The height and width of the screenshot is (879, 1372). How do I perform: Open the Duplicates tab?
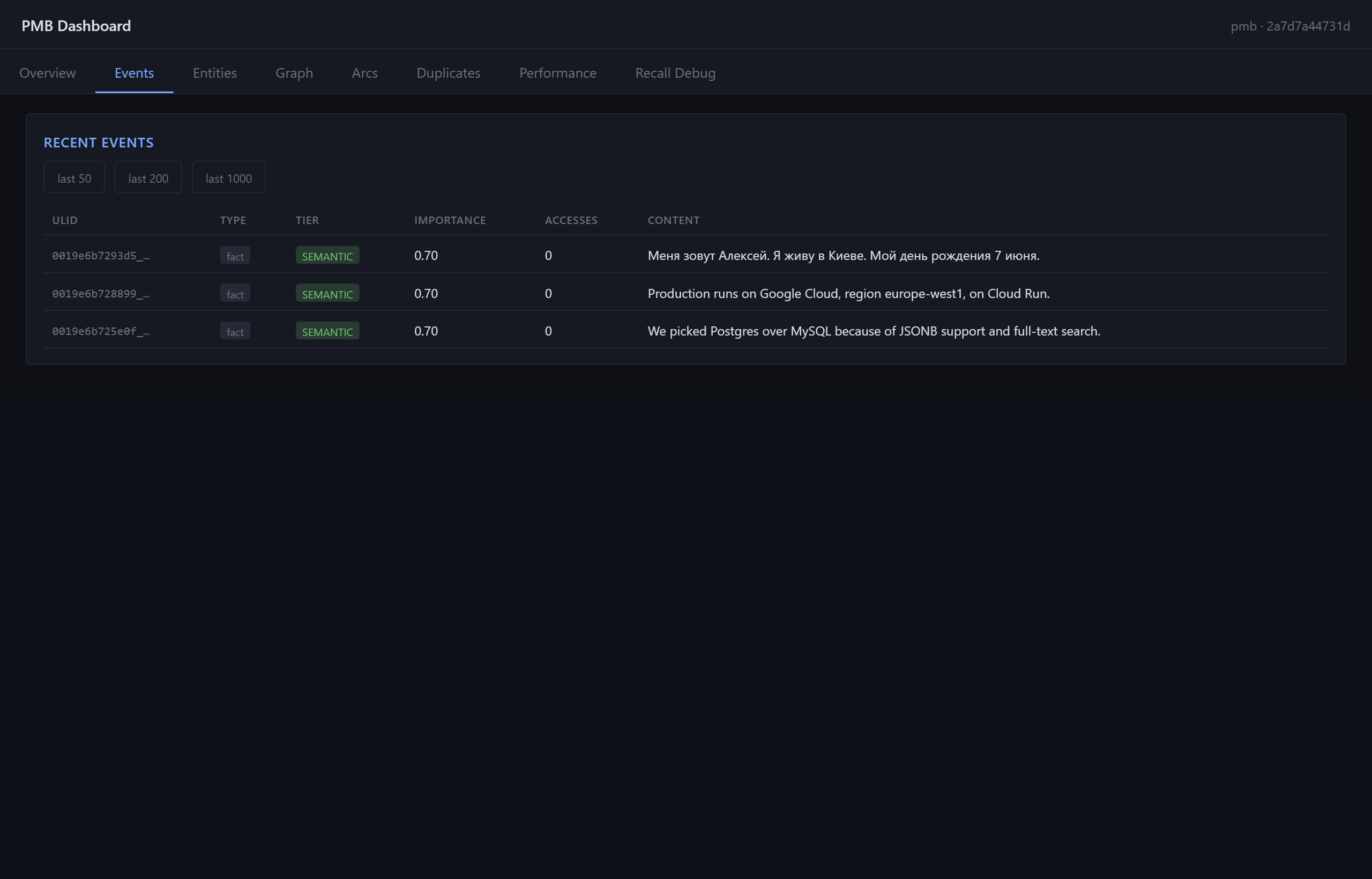pos(449,73)
